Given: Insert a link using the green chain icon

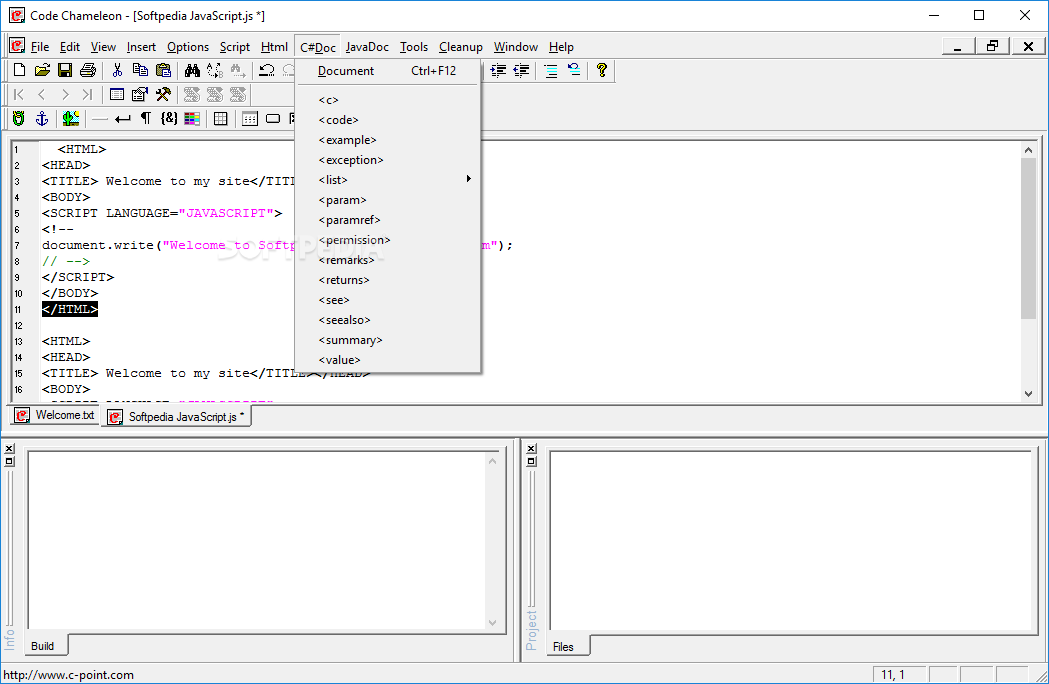Looking at the screenshot, I should click(19, 118).
